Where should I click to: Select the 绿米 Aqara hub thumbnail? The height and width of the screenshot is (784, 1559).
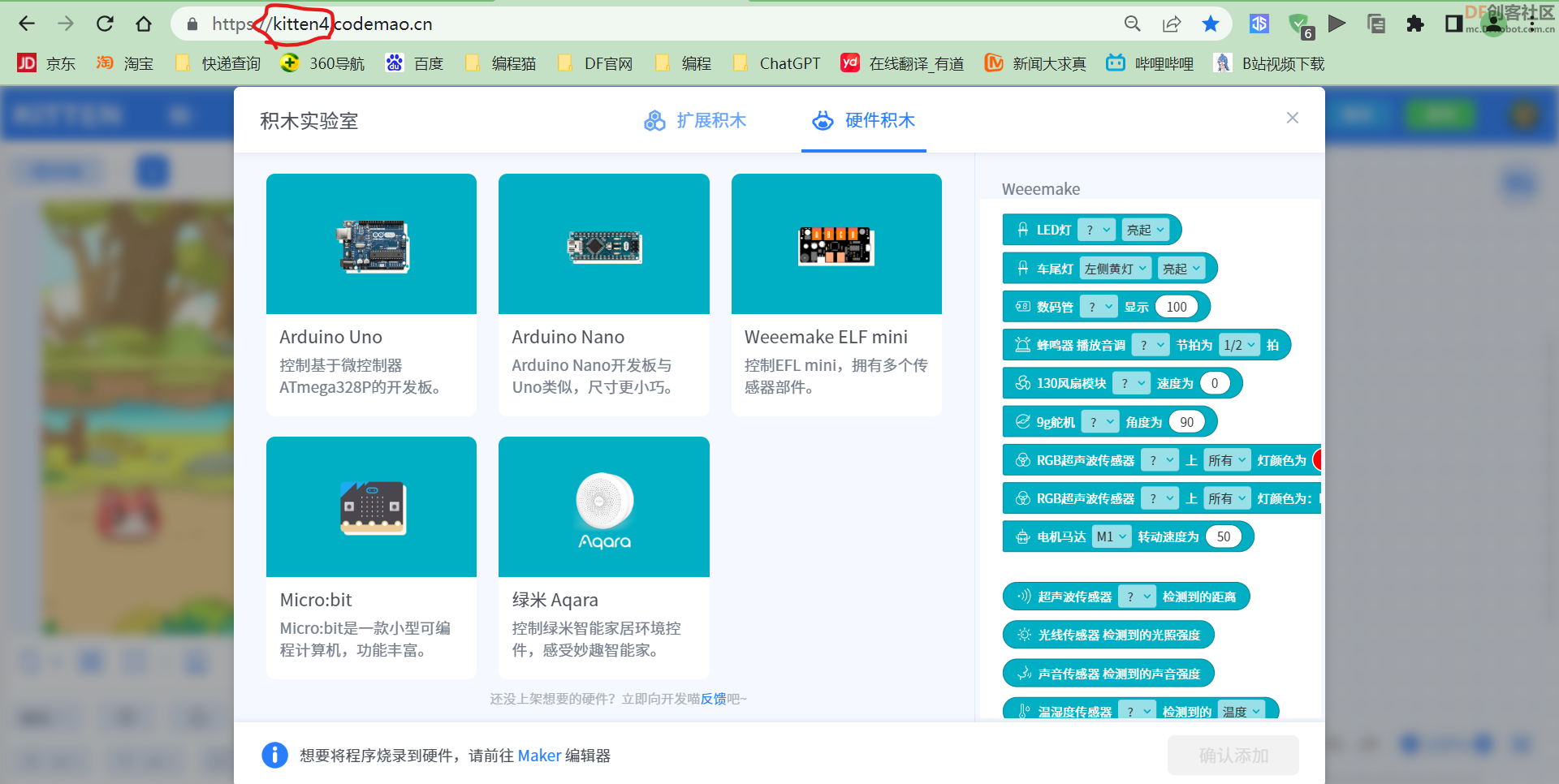click(x=604, y=507)
